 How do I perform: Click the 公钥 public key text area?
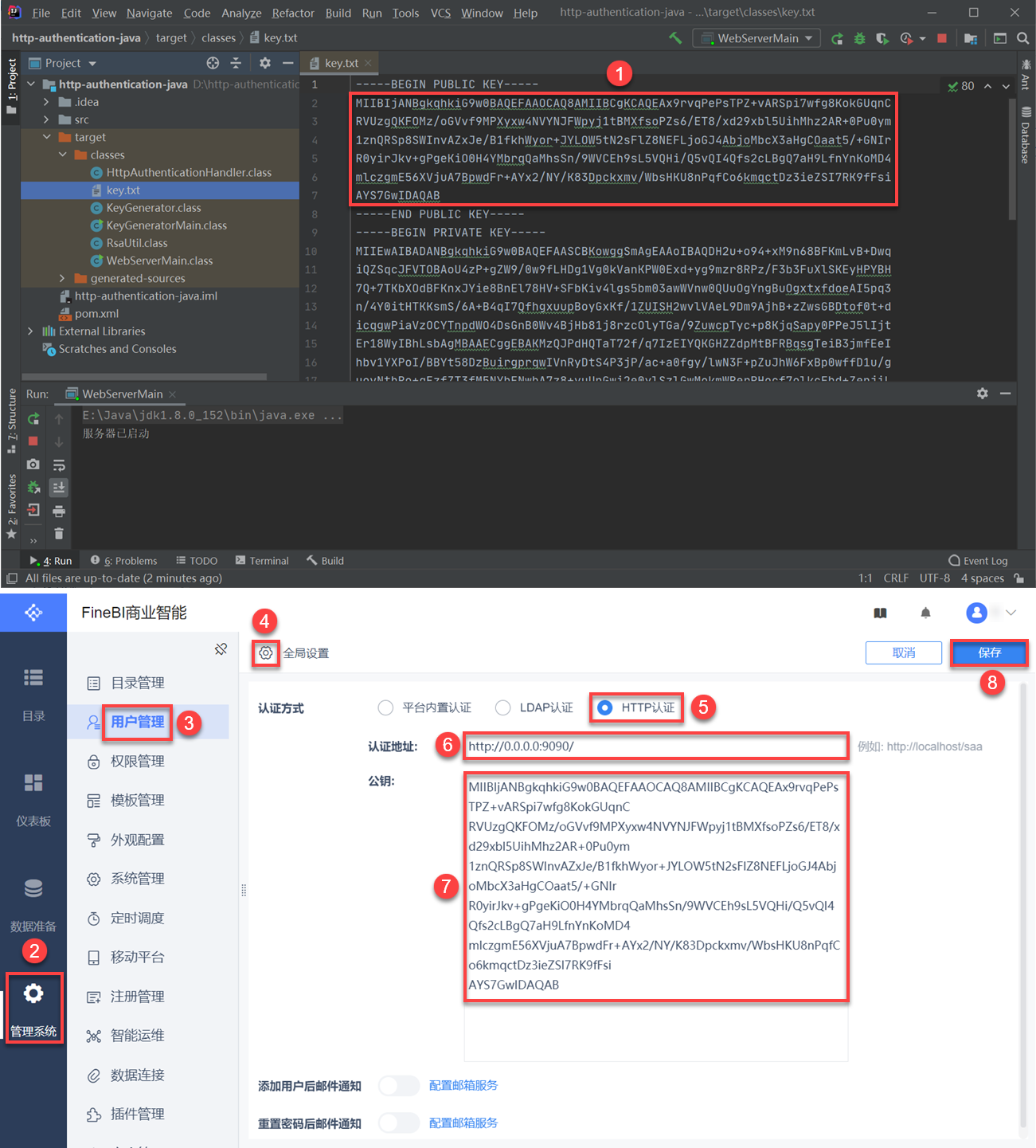[656, 916]
